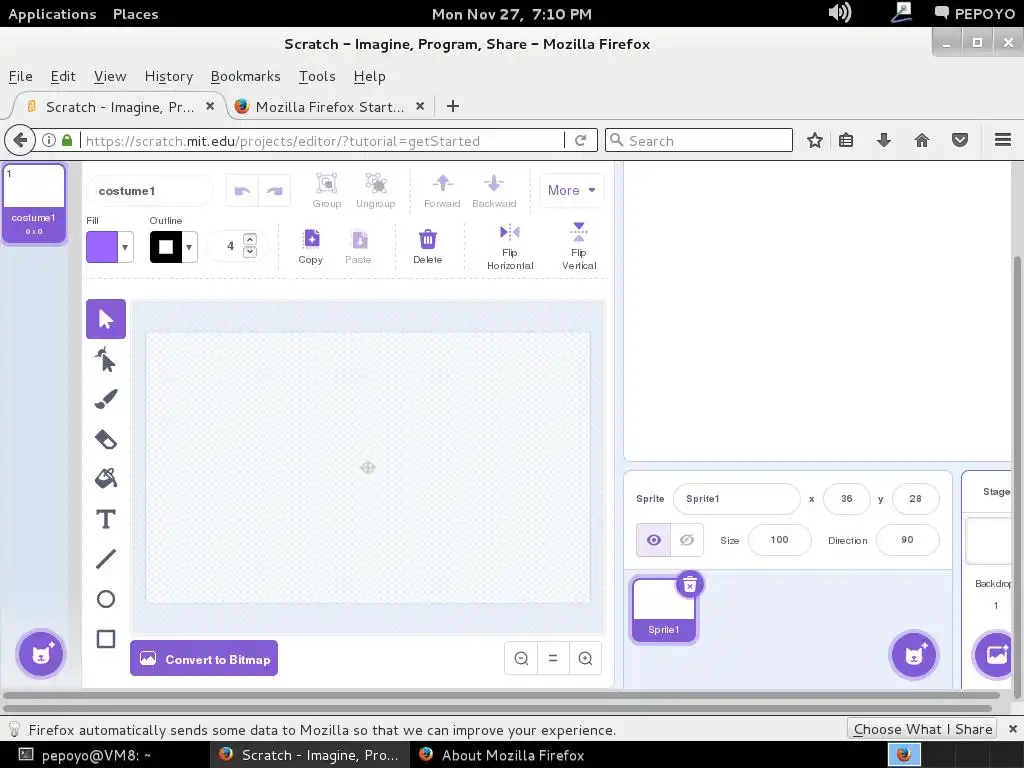Image resolution: width=1024 pixels, height=768 pixels.
Task: Open the Bookmarks menu
Action: (246, 76)
